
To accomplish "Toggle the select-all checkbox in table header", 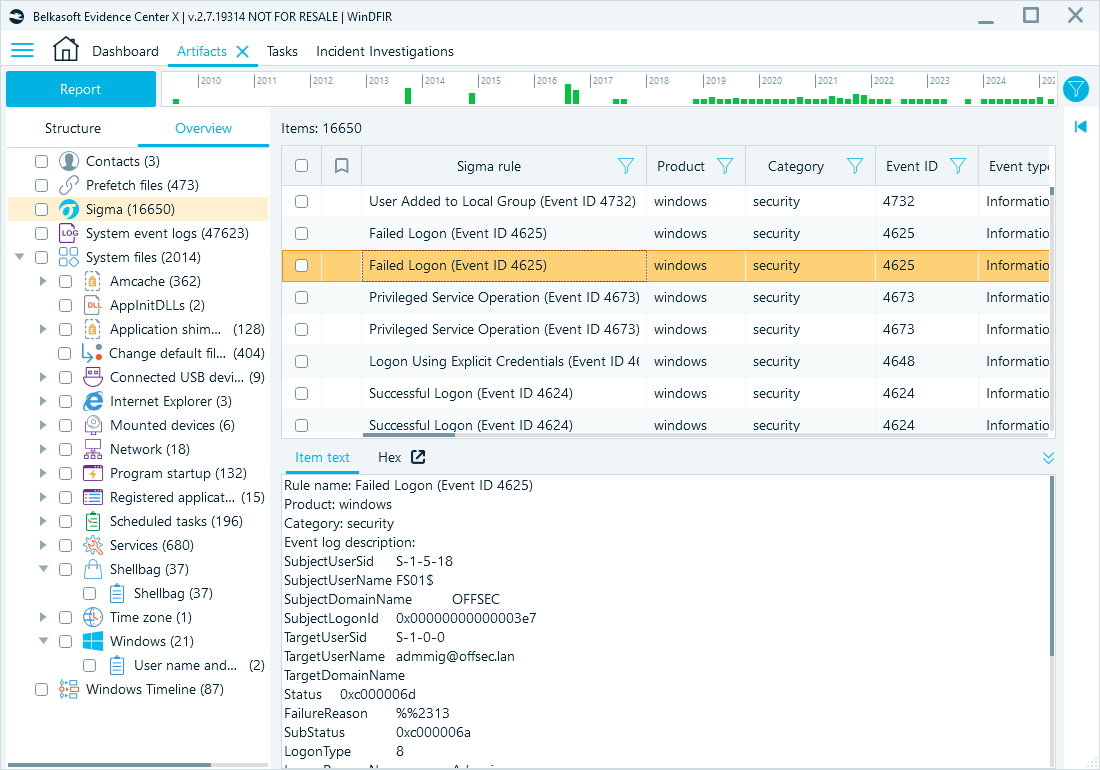I will coord(302,166).
